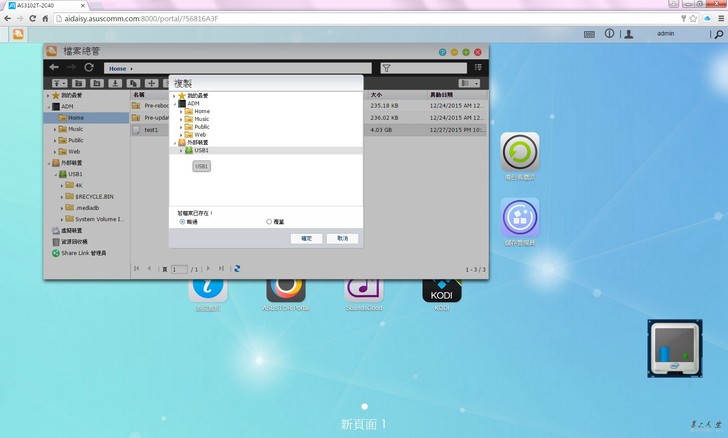This screenshot has width=728, height=438.
Task: Open the system monitor widget thumbnail
Action: (674, 350)
